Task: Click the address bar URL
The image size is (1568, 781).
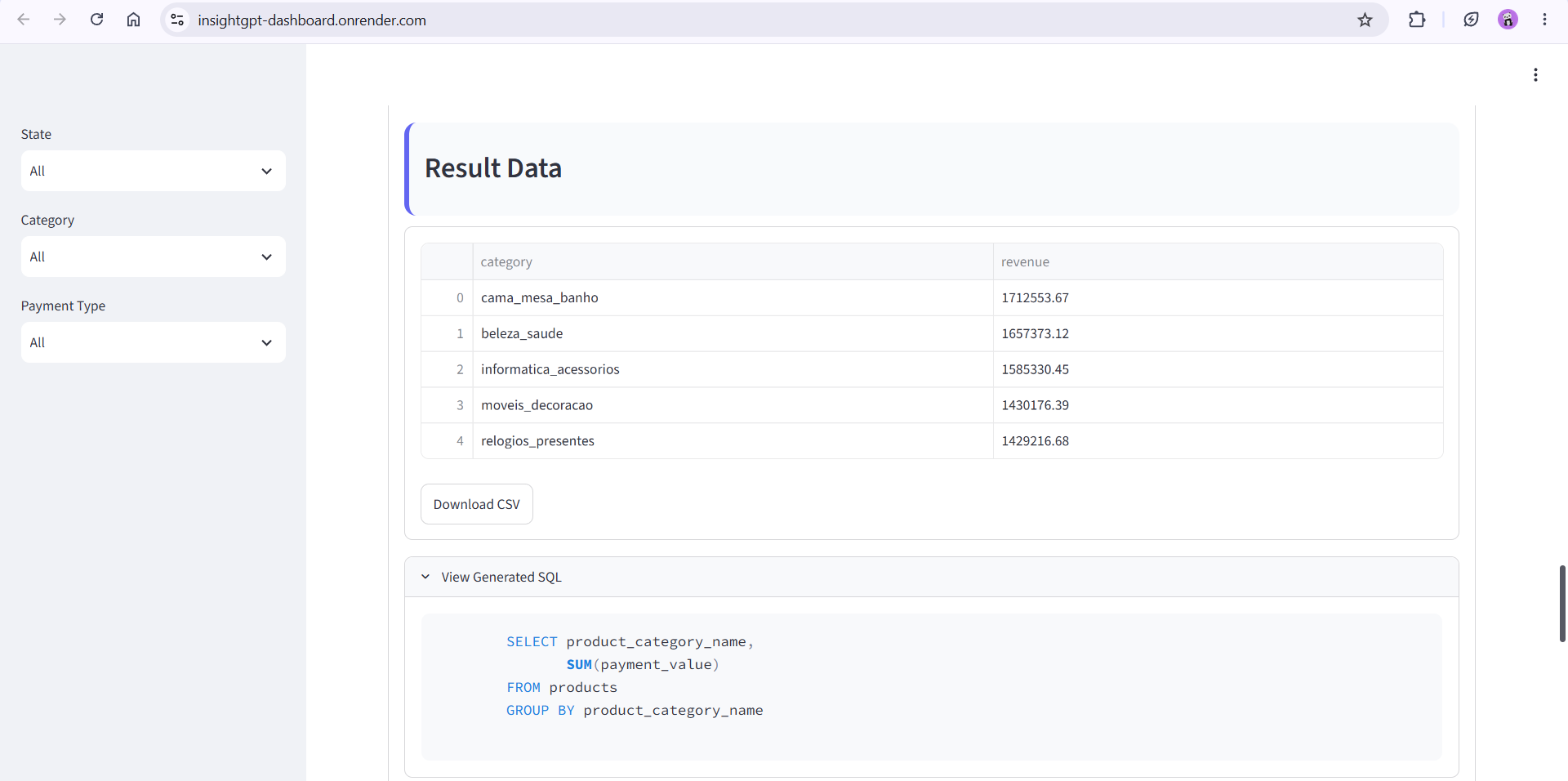Action: coord(312,20)
